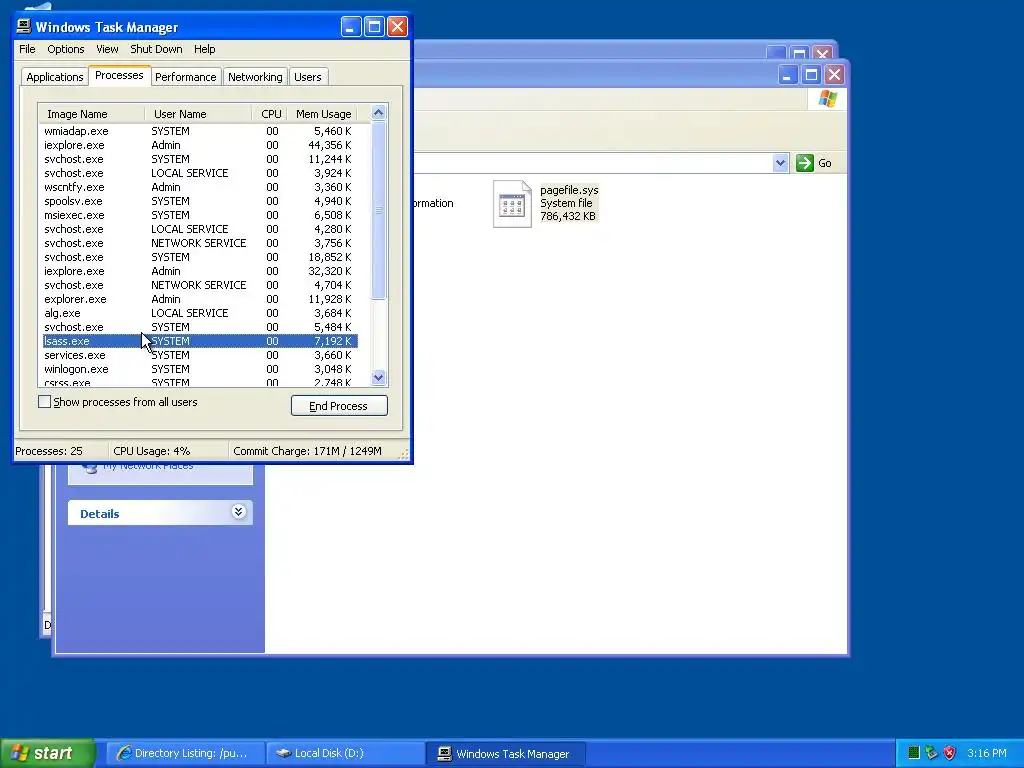Select the Processes tab
Viewport: 1024px width, 768px height.
click(x=119, y=75)
